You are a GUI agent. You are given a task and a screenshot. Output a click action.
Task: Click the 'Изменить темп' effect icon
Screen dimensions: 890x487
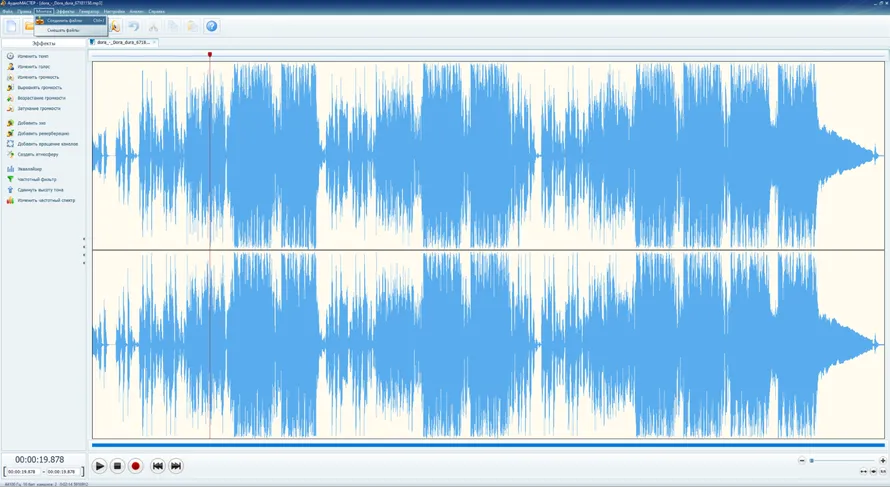[x=10, y=56]
